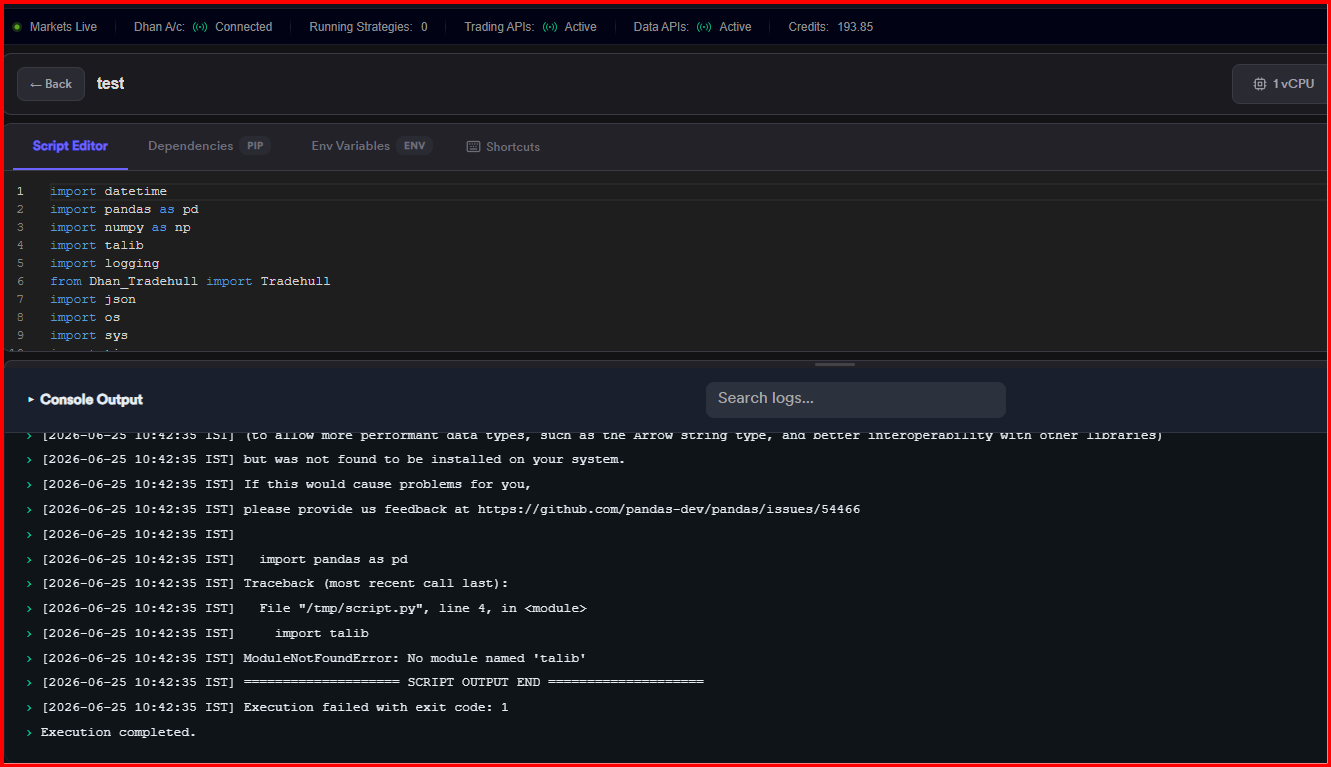Viewport: 1331px width, 767px height.
Task: Collapse the Console Output panel triangle
Action: [31, 399]
